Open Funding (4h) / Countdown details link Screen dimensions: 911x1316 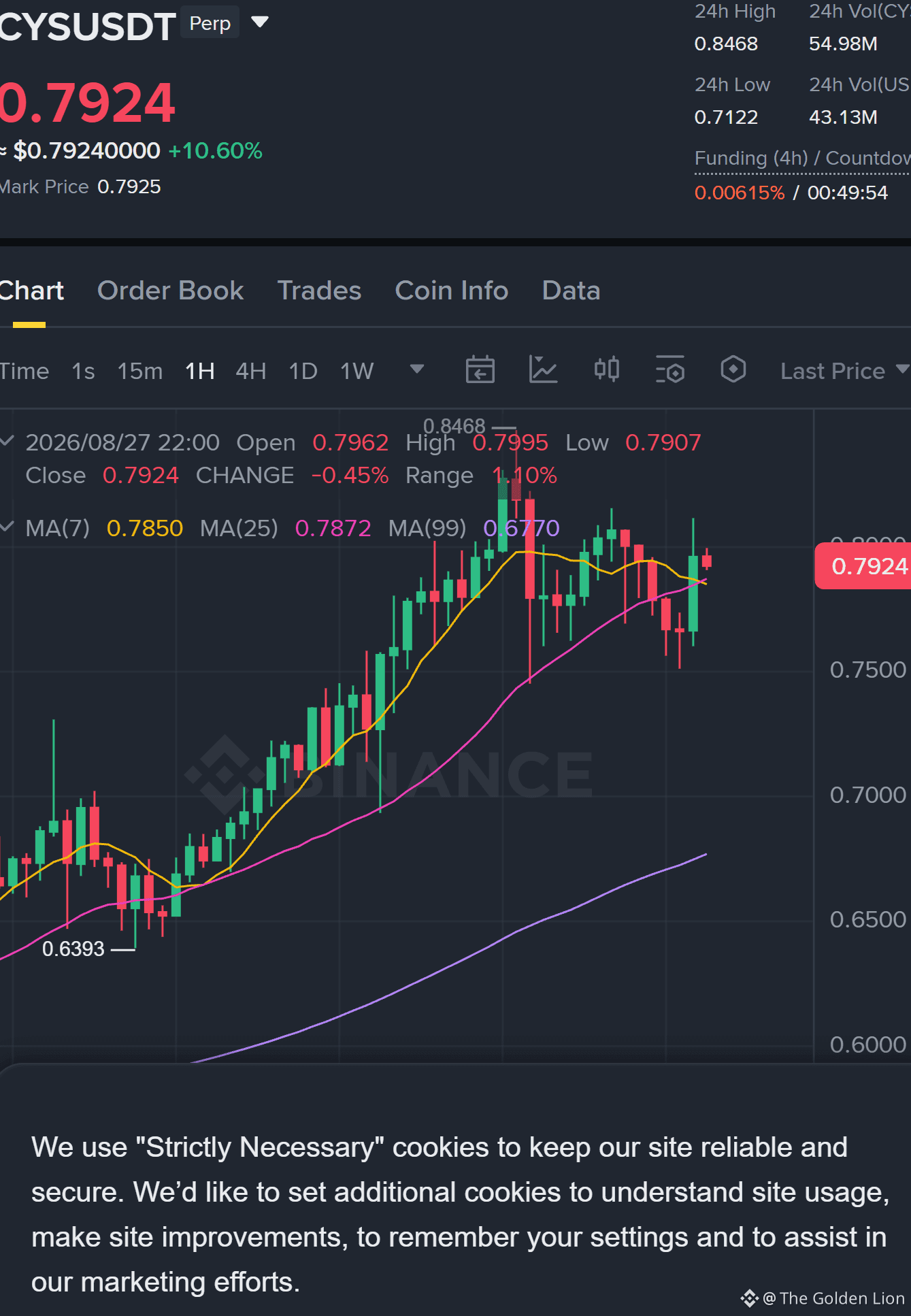point(802,159)
